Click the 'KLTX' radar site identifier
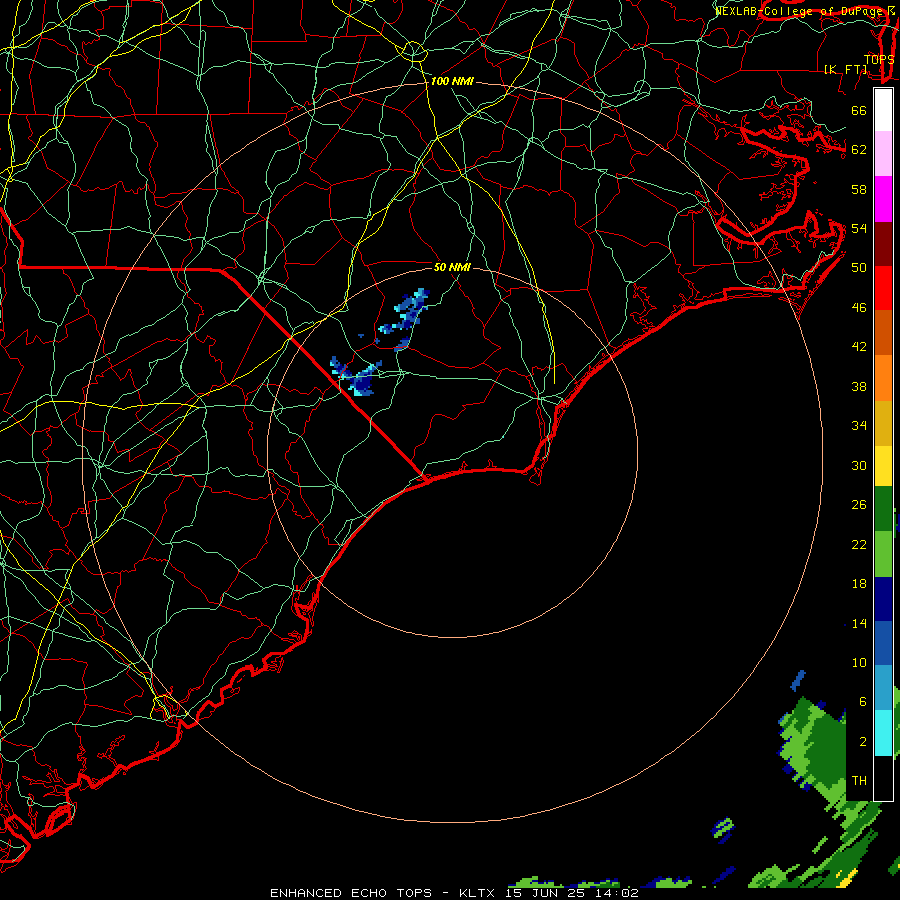 point(478,893)
